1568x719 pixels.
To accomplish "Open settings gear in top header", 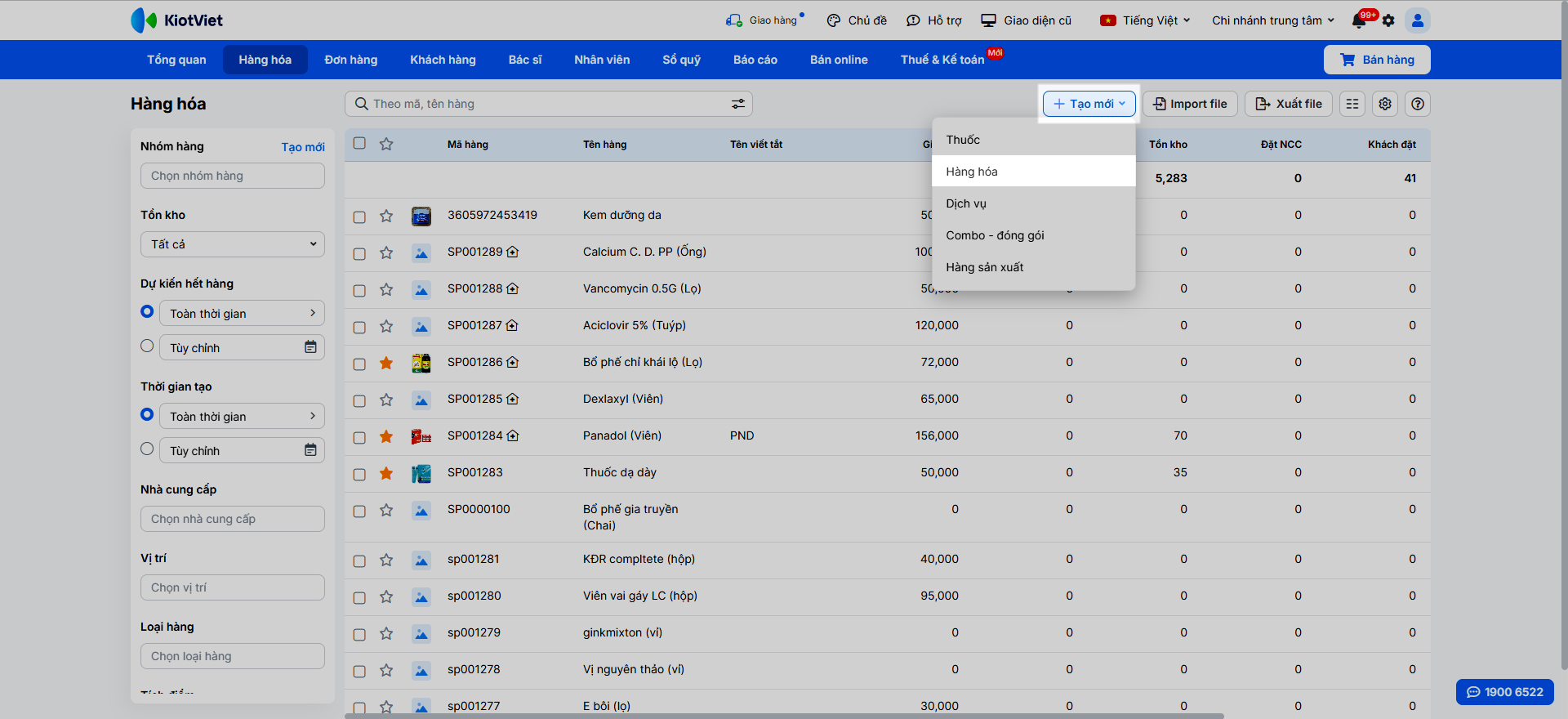I will click(1388, 21).
